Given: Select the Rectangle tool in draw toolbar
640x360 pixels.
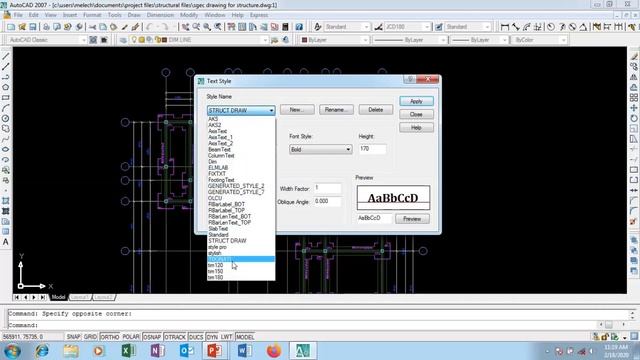Looking at the screenshot, I should tap(6, 98).
